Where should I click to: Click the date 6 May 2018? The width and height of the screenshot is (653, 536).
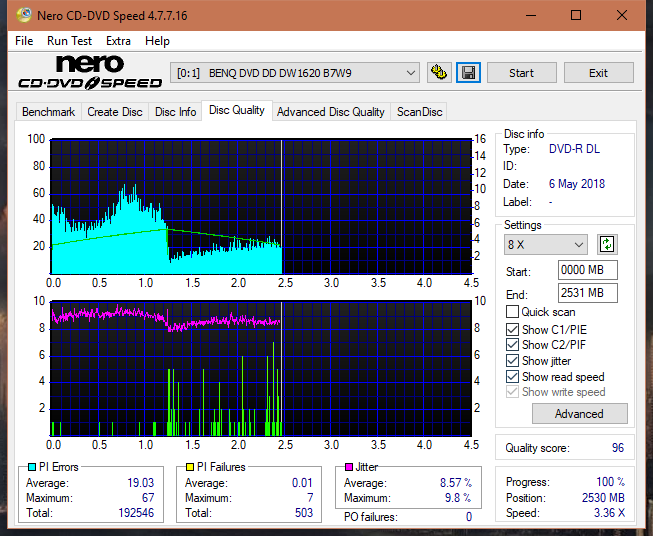577,184
